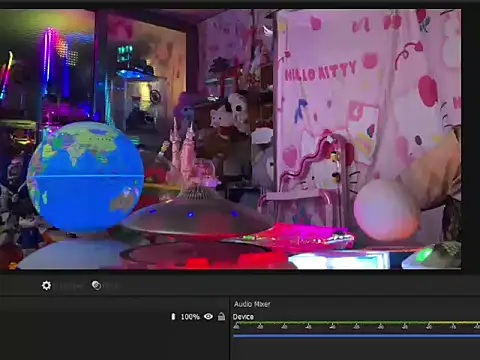The height and width of the screenshot is (360, 480).
Task: Click the '100%' battery level text
Action: pyautogui.click(x=190, y=317)
